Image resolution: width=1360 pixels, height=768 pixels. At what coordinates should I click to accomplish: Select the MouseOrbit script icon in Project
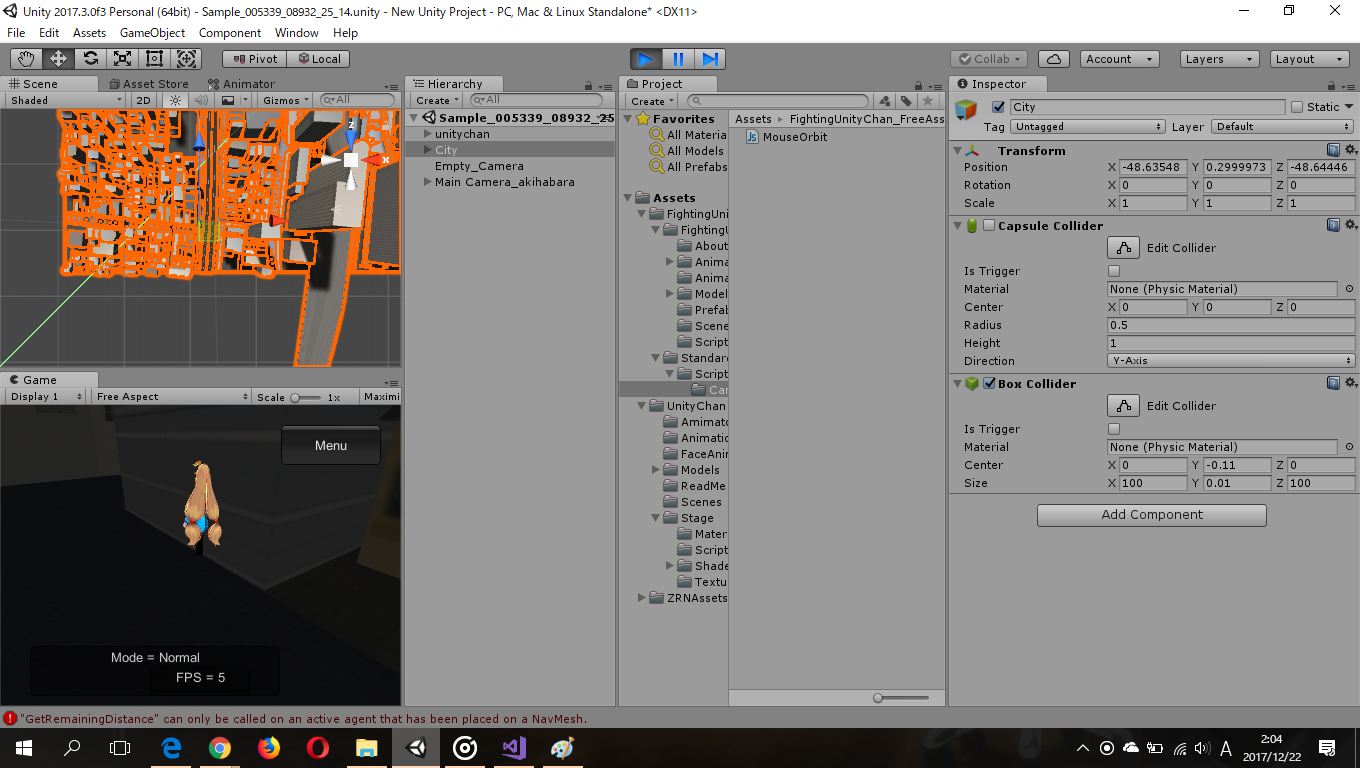click(752, 136)
